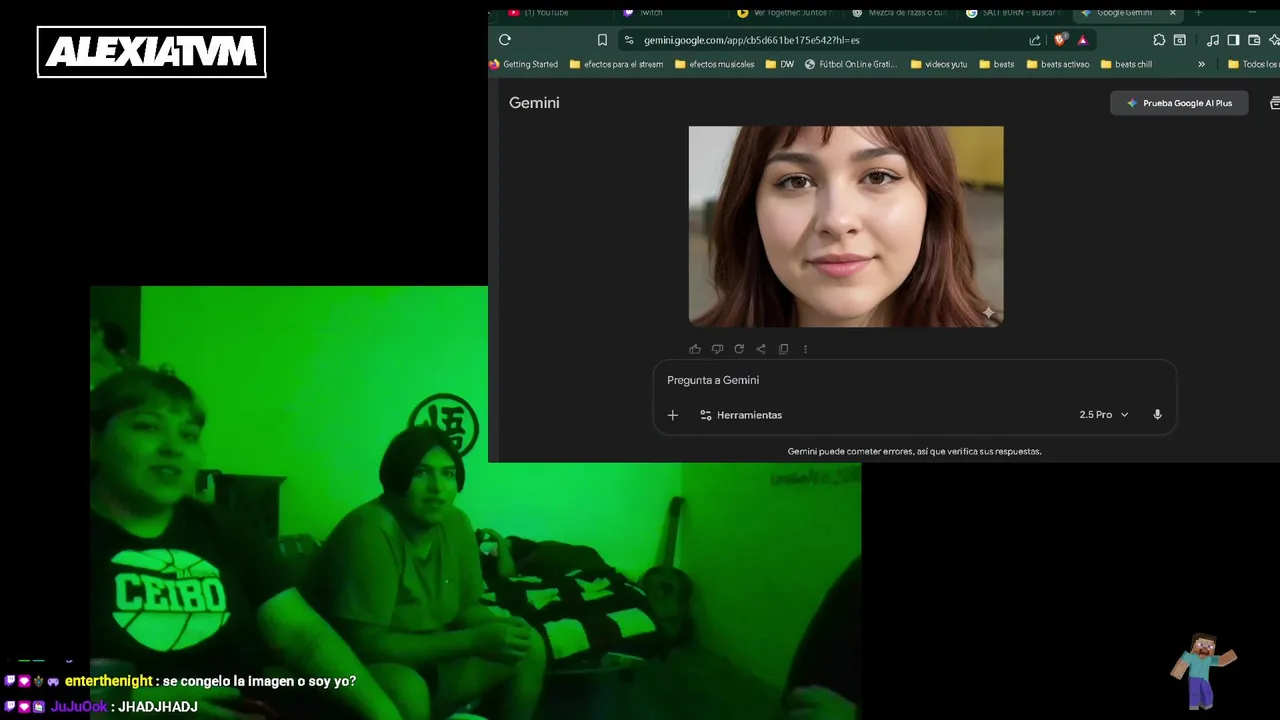
Task: Open the Brave Shields lion icon
Action: pyautogui.click(x=1060, y=40)
